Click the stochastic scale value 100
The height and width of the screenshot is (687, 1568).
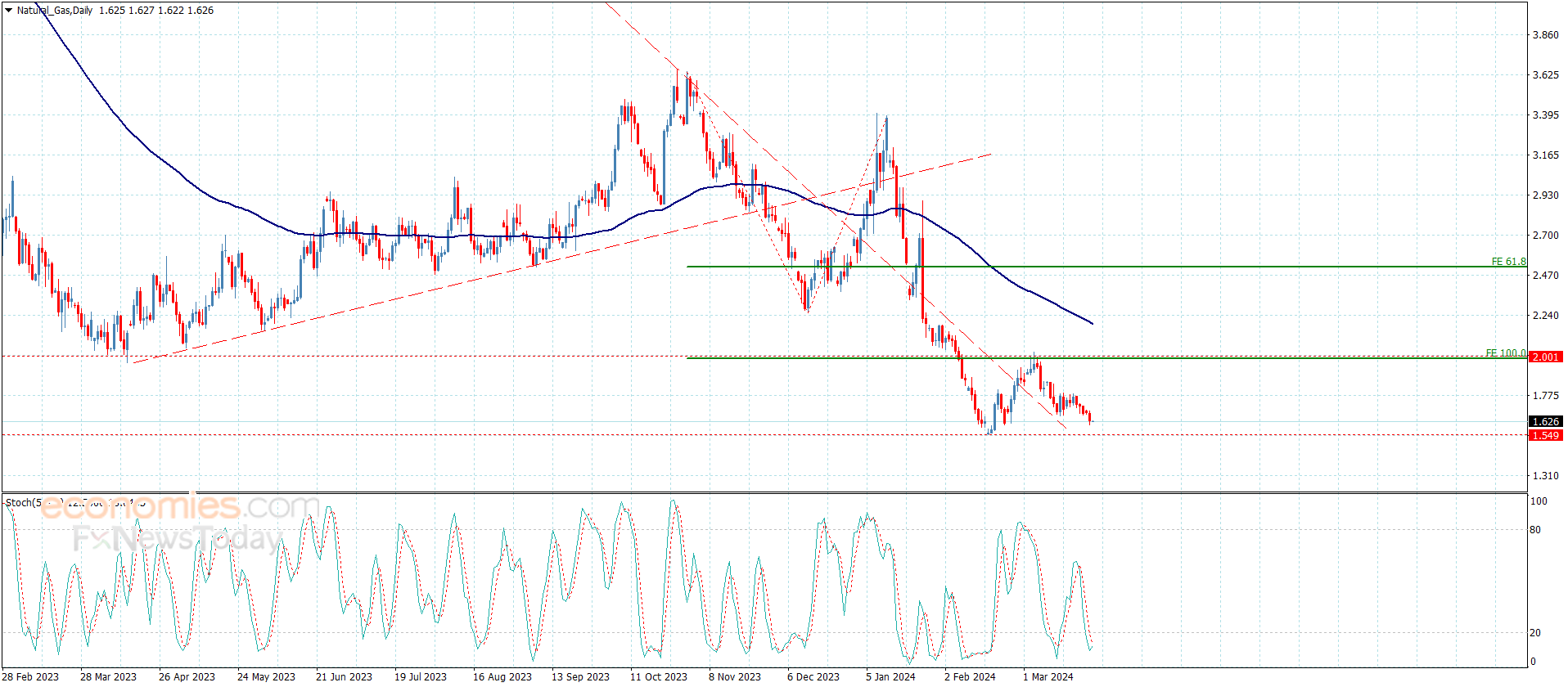point(1539,501)
